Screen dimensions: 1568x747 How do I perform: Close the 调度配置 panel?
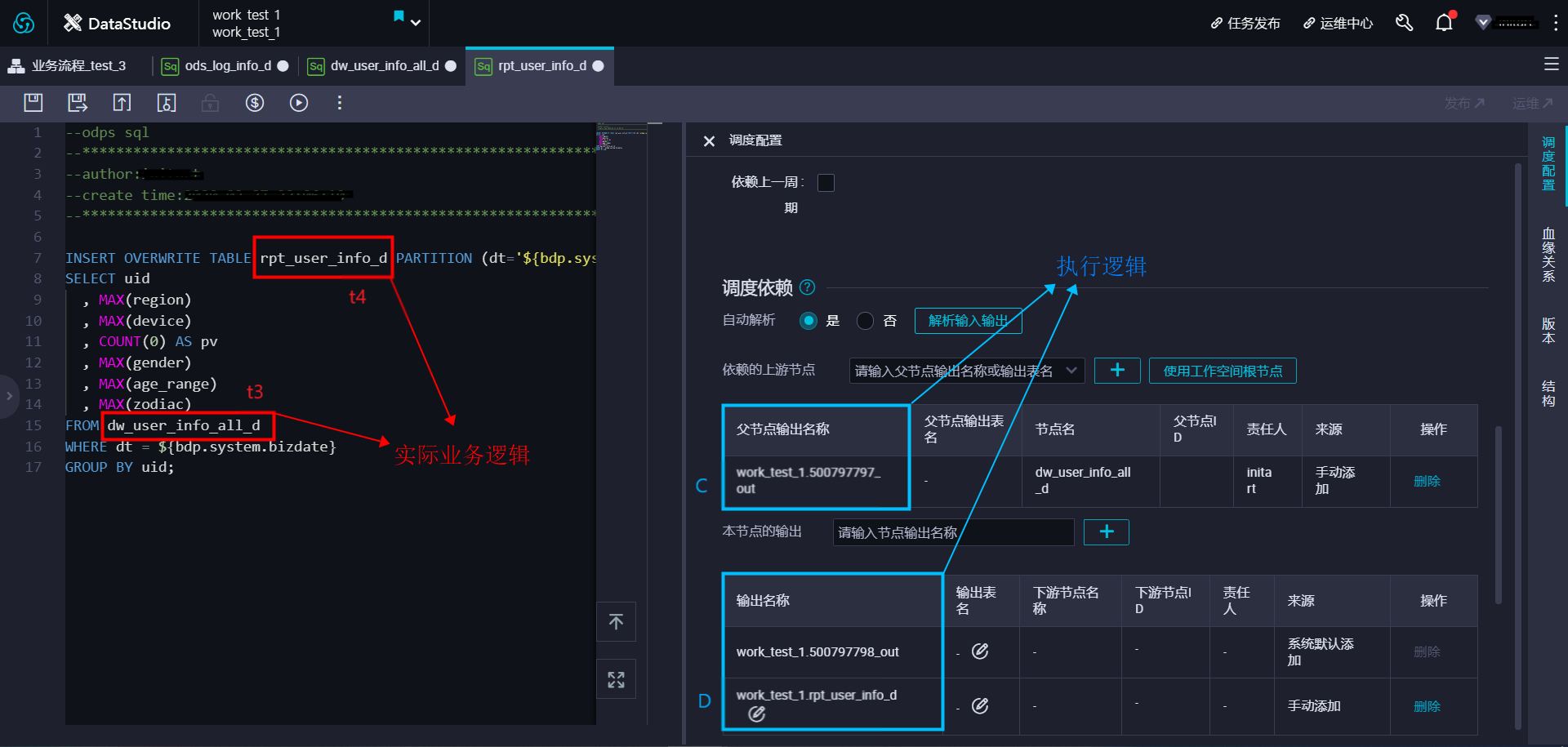coord(709,141)
